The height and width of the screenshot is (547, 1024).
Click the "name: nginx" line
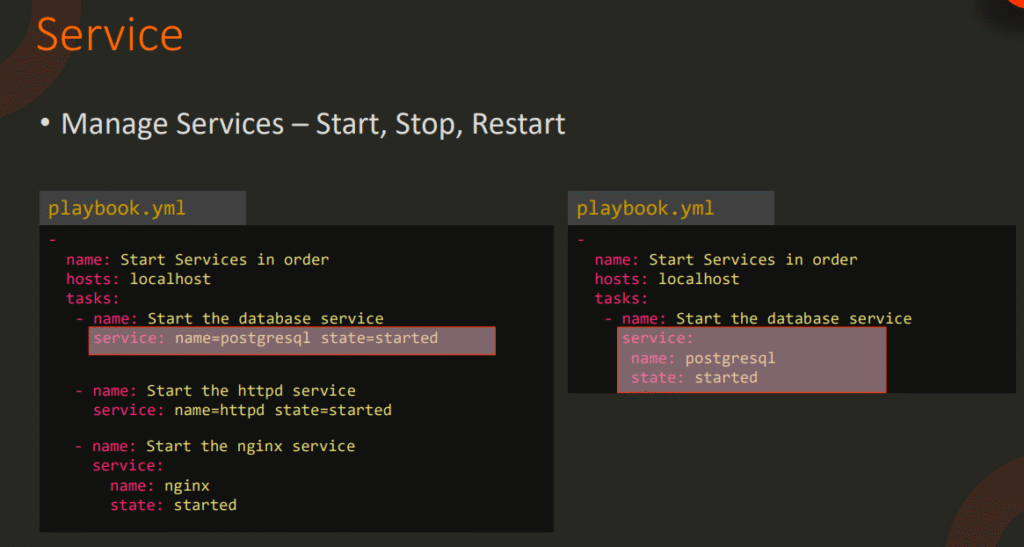click(x=159, y=486)
